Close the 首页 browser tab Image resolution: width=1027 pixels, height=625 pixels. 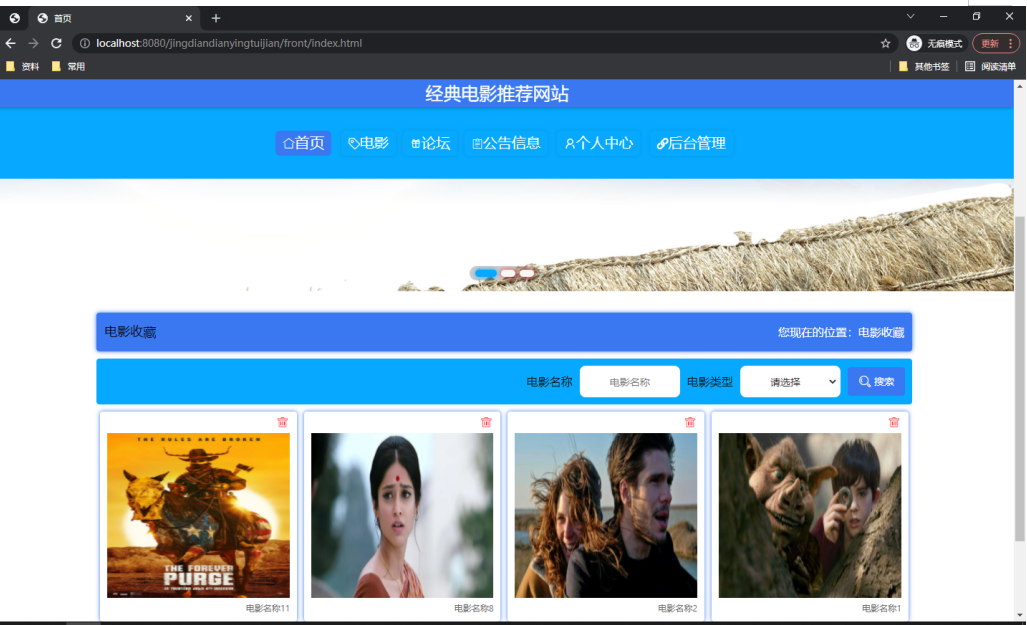click(189, 18)
